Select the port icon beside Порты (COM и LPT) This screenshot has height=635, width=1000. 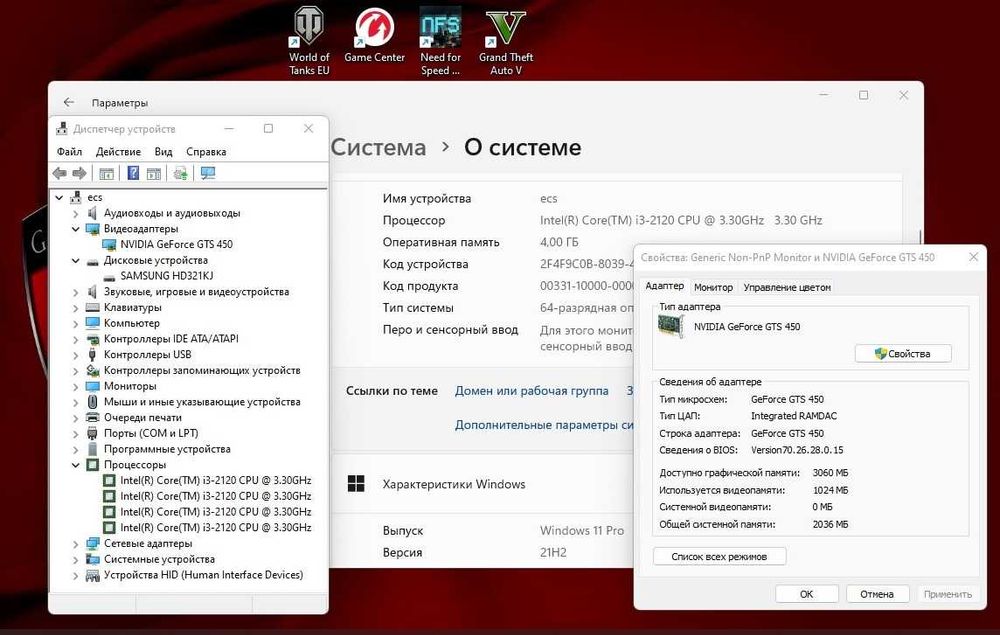click(92, 434)
